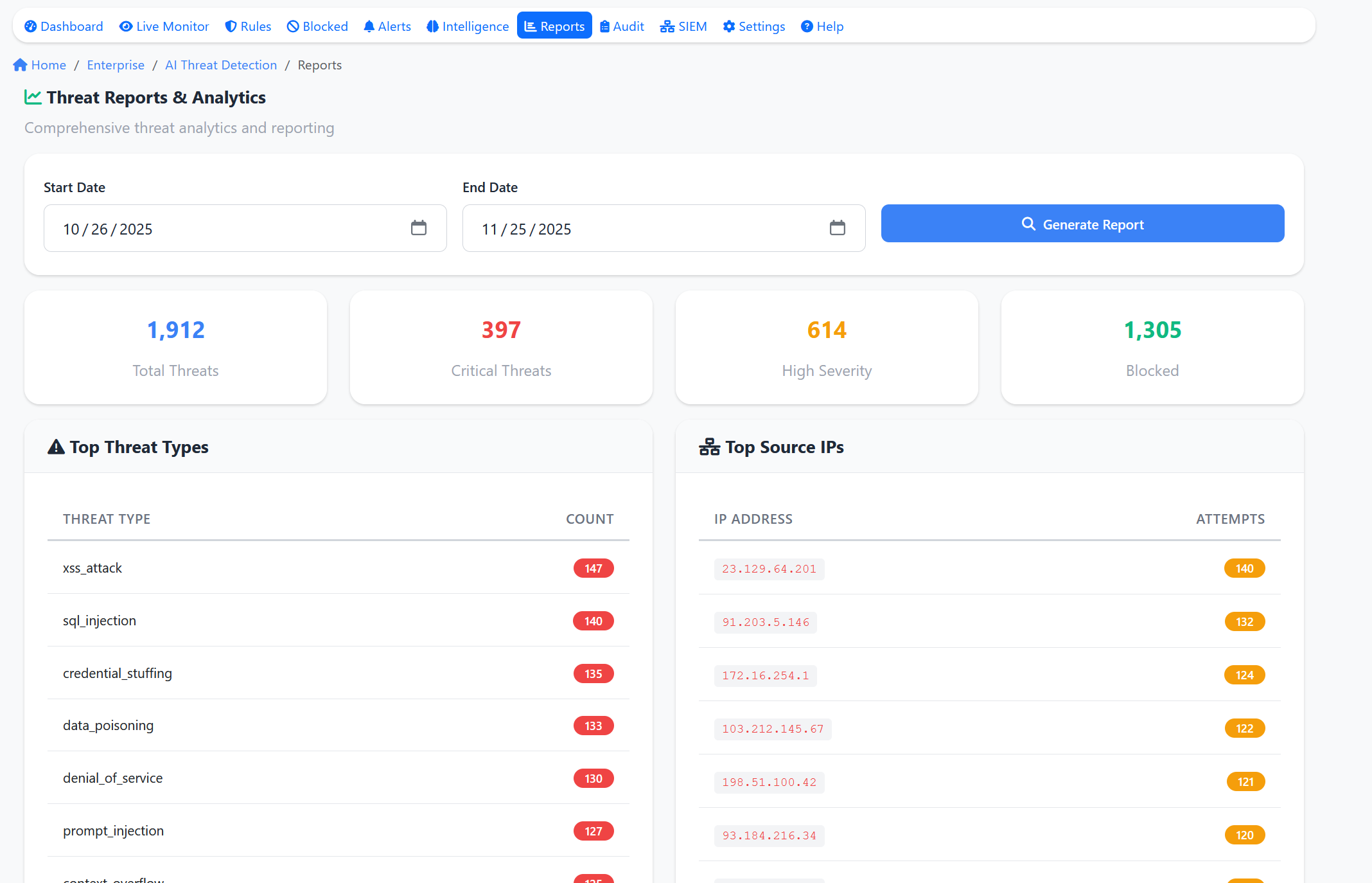This screenshot has width=1372, height=883.
Task: Open Settings with the gear icon
Action: 729,26
